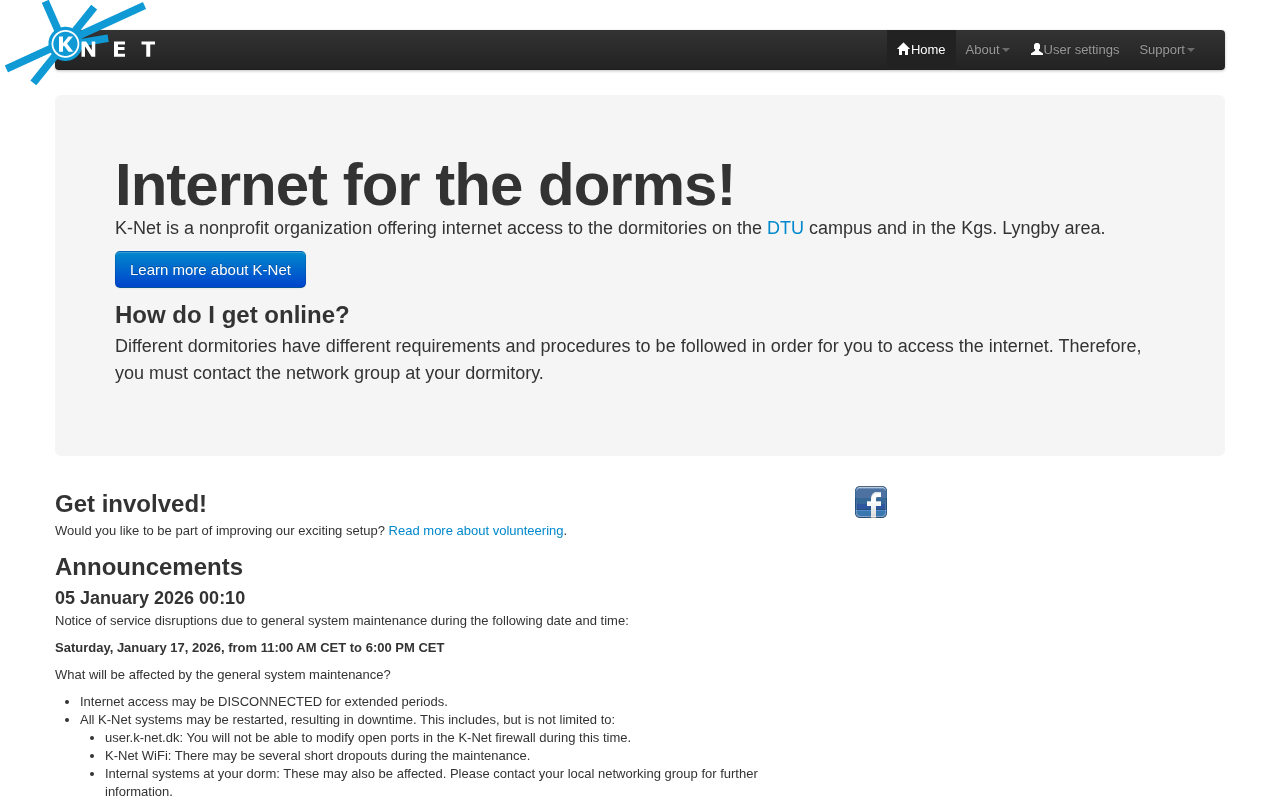Click the bold Saturday, January 17 maintenance date

tap(250, 648)
